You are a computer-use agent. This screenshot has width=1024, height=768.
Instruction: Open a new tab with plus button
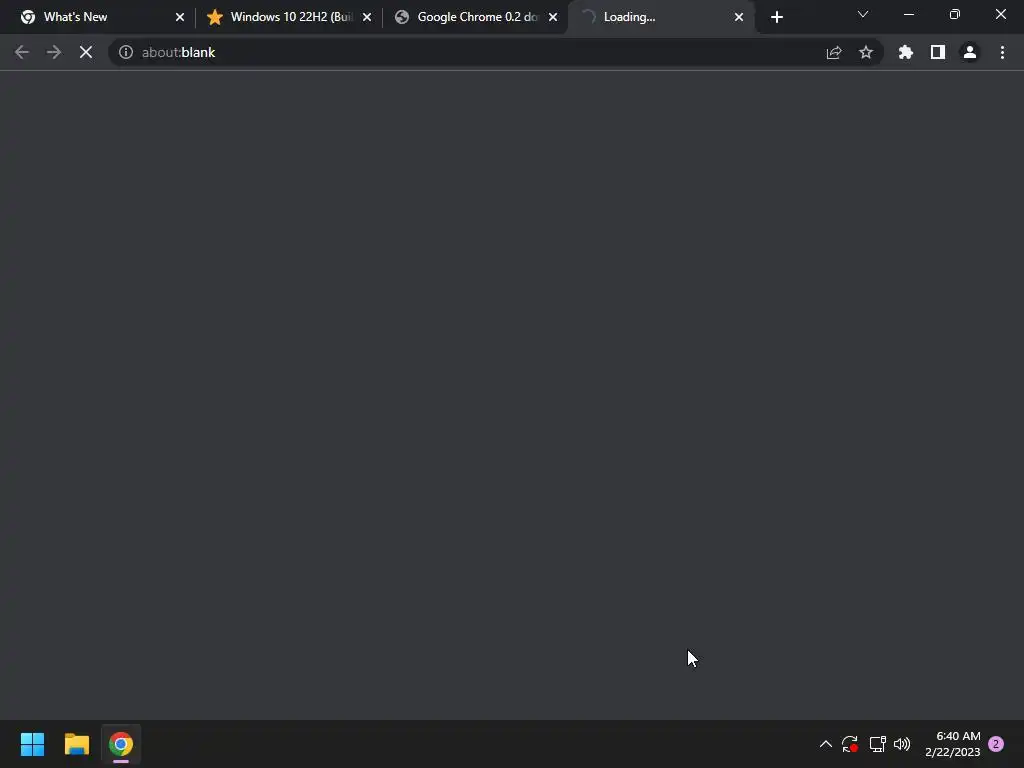pyautogui.click(x=776, y=18)
